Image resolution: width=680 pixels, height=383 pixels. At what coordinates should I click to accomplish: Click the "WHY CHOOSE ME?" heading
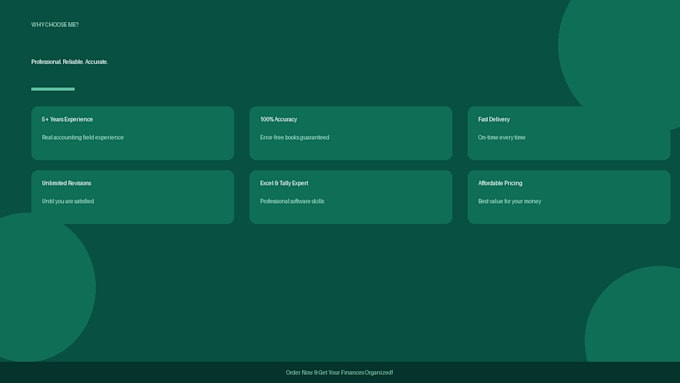point(55,25)
